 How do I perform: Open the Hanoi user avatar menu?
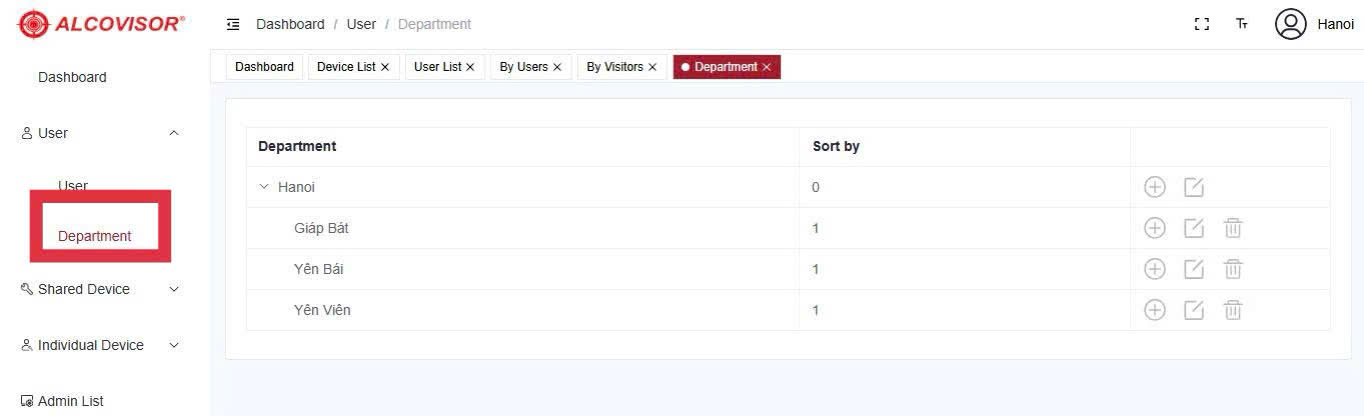[x=1291, y=24]
